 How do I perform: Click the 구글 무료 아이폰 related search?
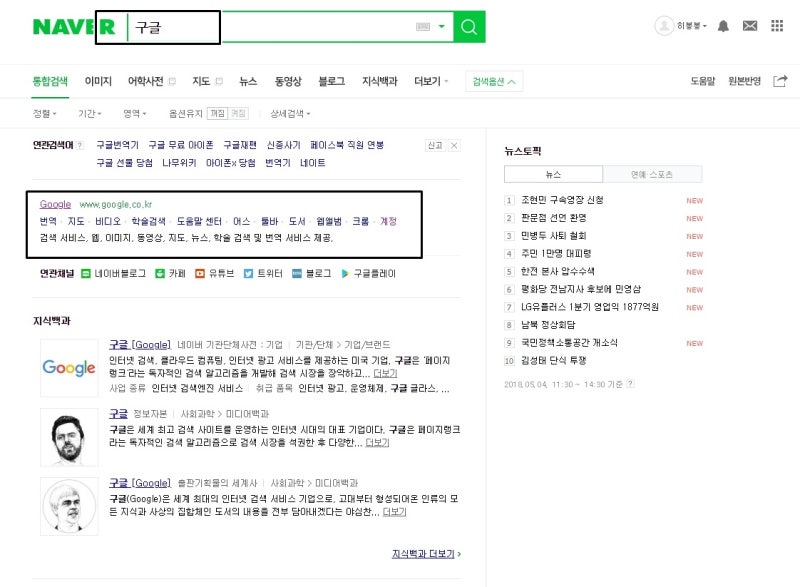pos(181,145)
